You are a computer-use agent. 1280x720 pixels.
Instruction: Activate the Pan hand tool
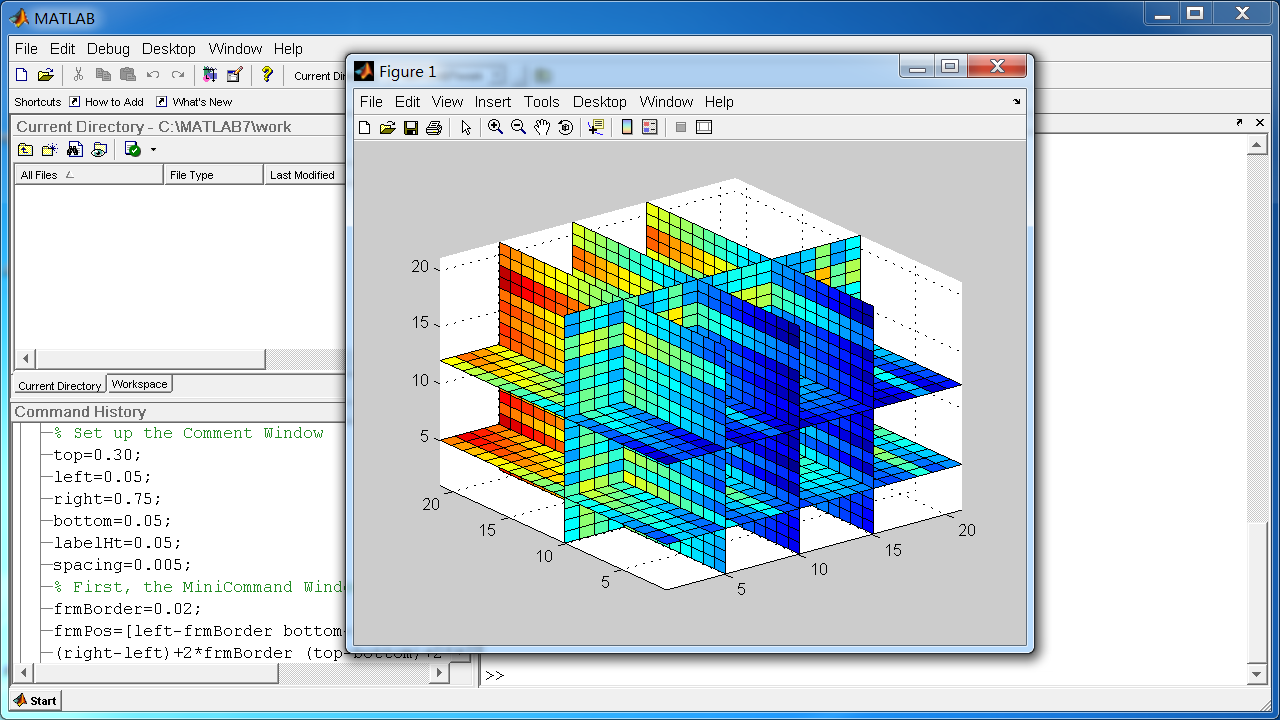(542, 128)
